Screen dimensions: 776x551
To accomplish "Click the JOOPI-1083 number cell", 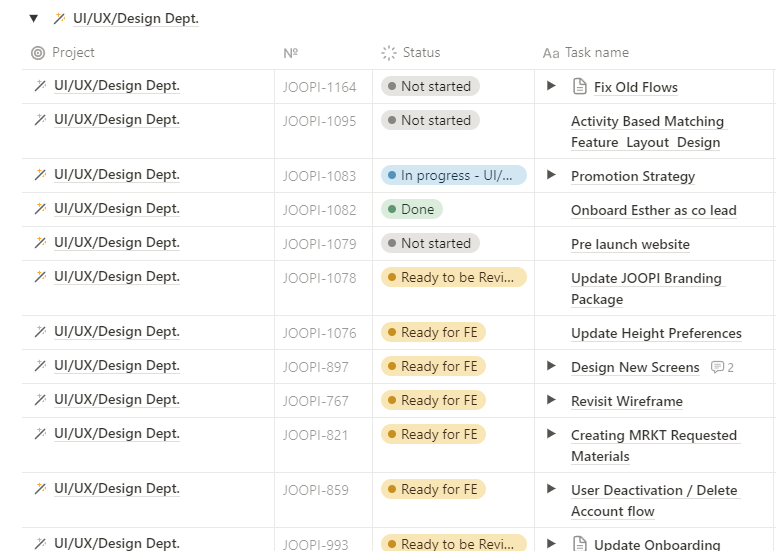I will pyautogui.click(x=324, y=176).
